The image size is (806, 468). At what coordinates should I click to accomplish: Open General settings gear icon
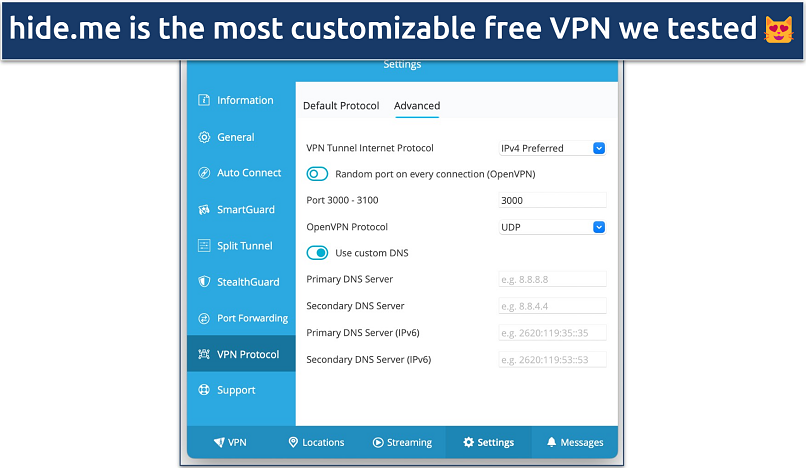(204, 137)
